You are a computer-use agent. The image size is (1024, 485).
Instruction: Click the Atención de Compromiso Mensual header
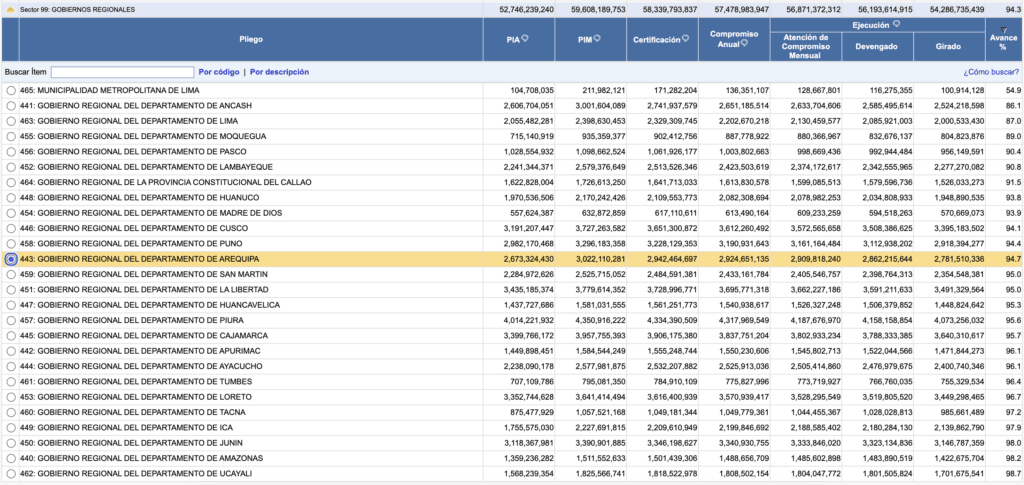[805, 46]
